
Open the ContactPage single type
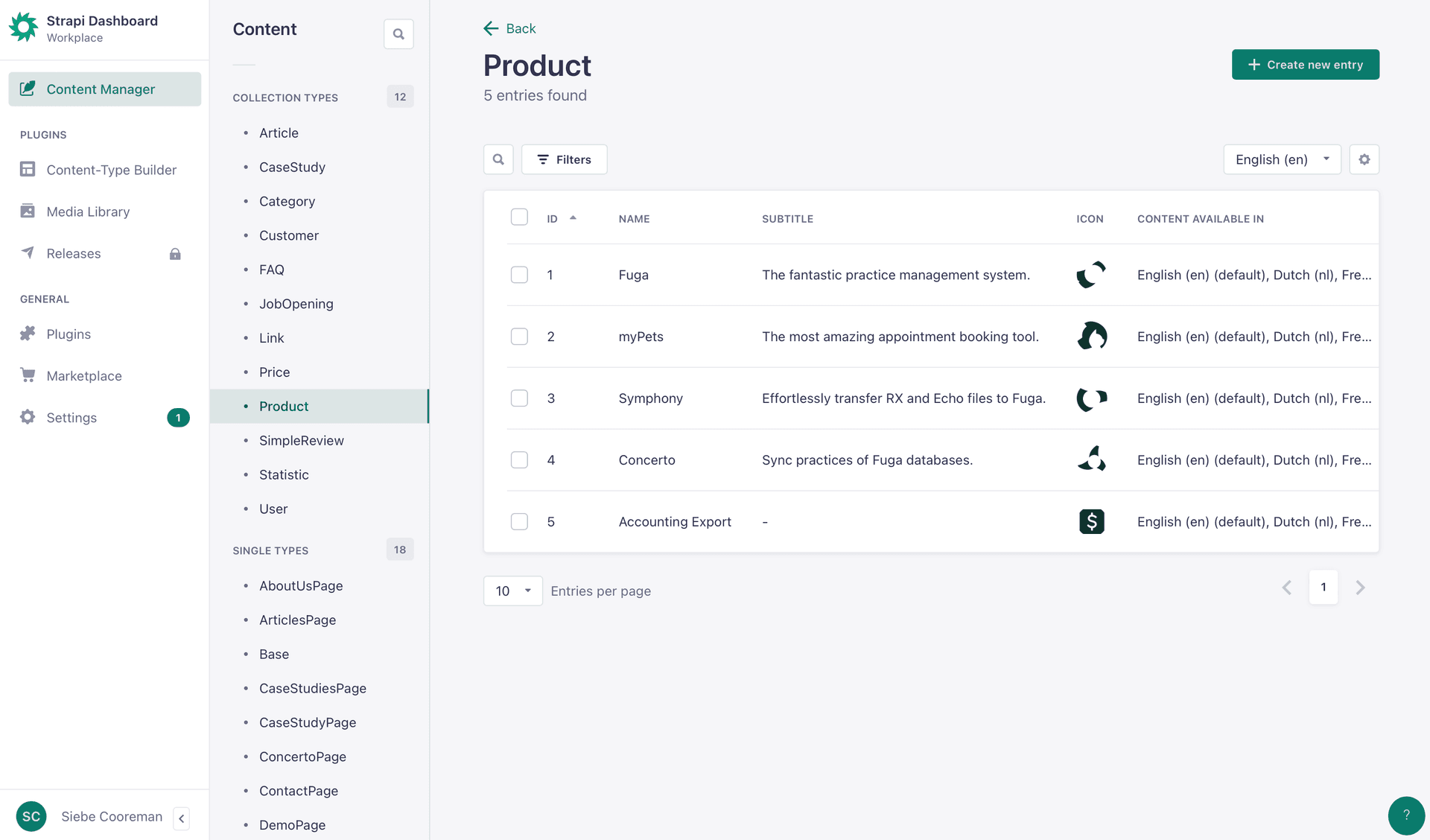(x=299, y=792)
